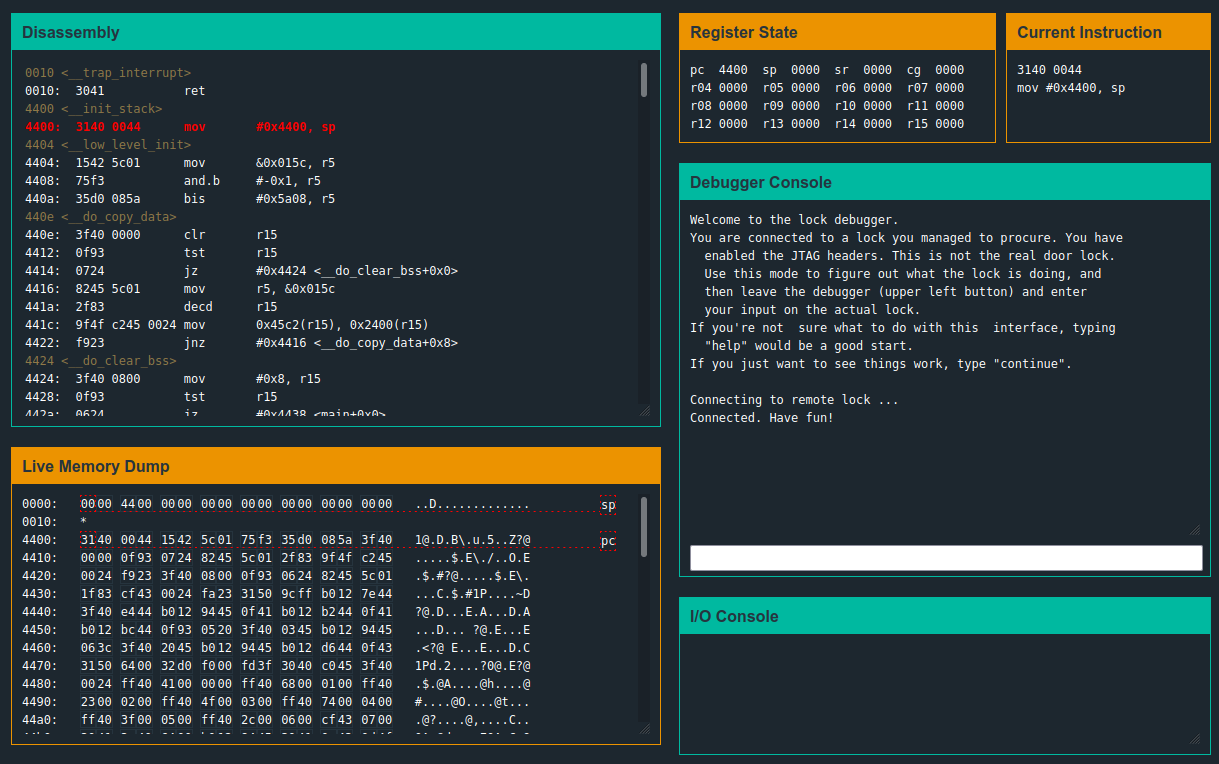Select the __do_copy_data label line
The width and height of the screenshot is (1219, 764).
[x=101, y=217]
